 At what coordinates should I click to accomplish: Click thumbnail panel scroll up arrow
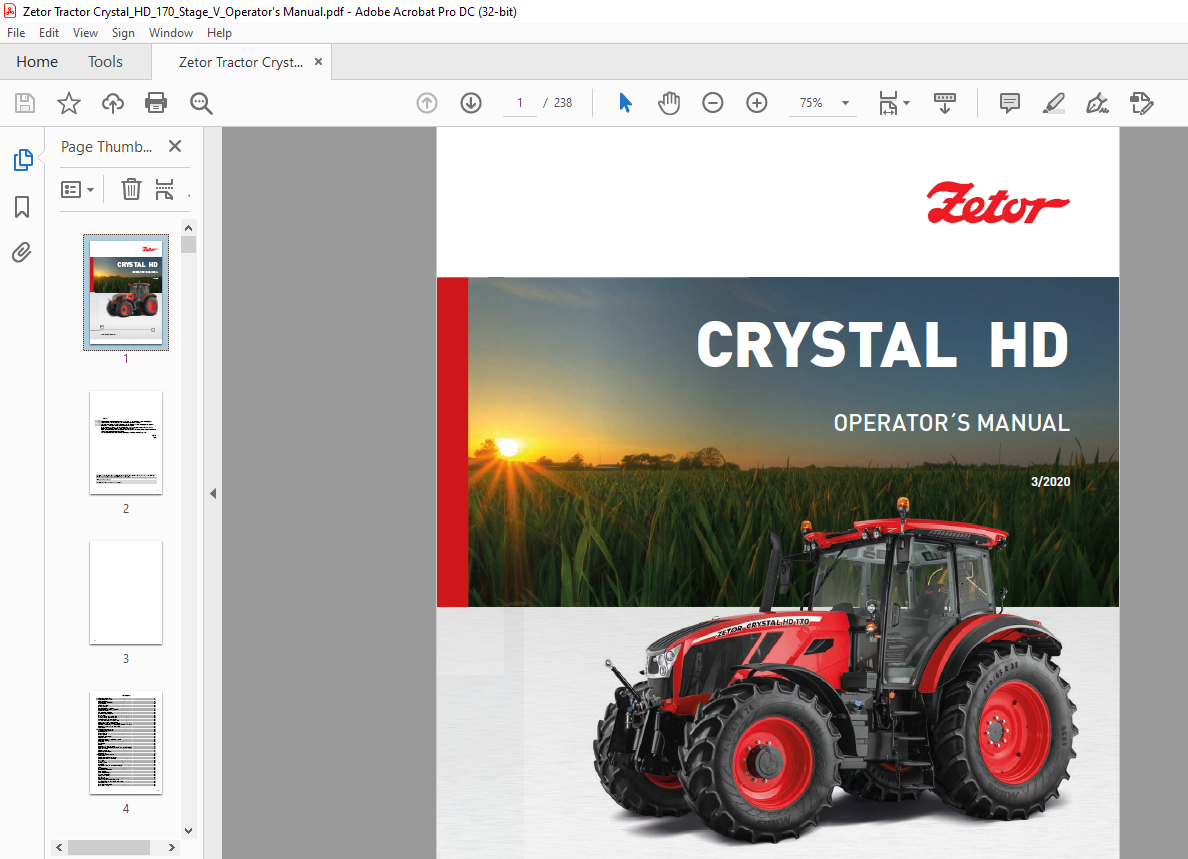click(189, 228)
